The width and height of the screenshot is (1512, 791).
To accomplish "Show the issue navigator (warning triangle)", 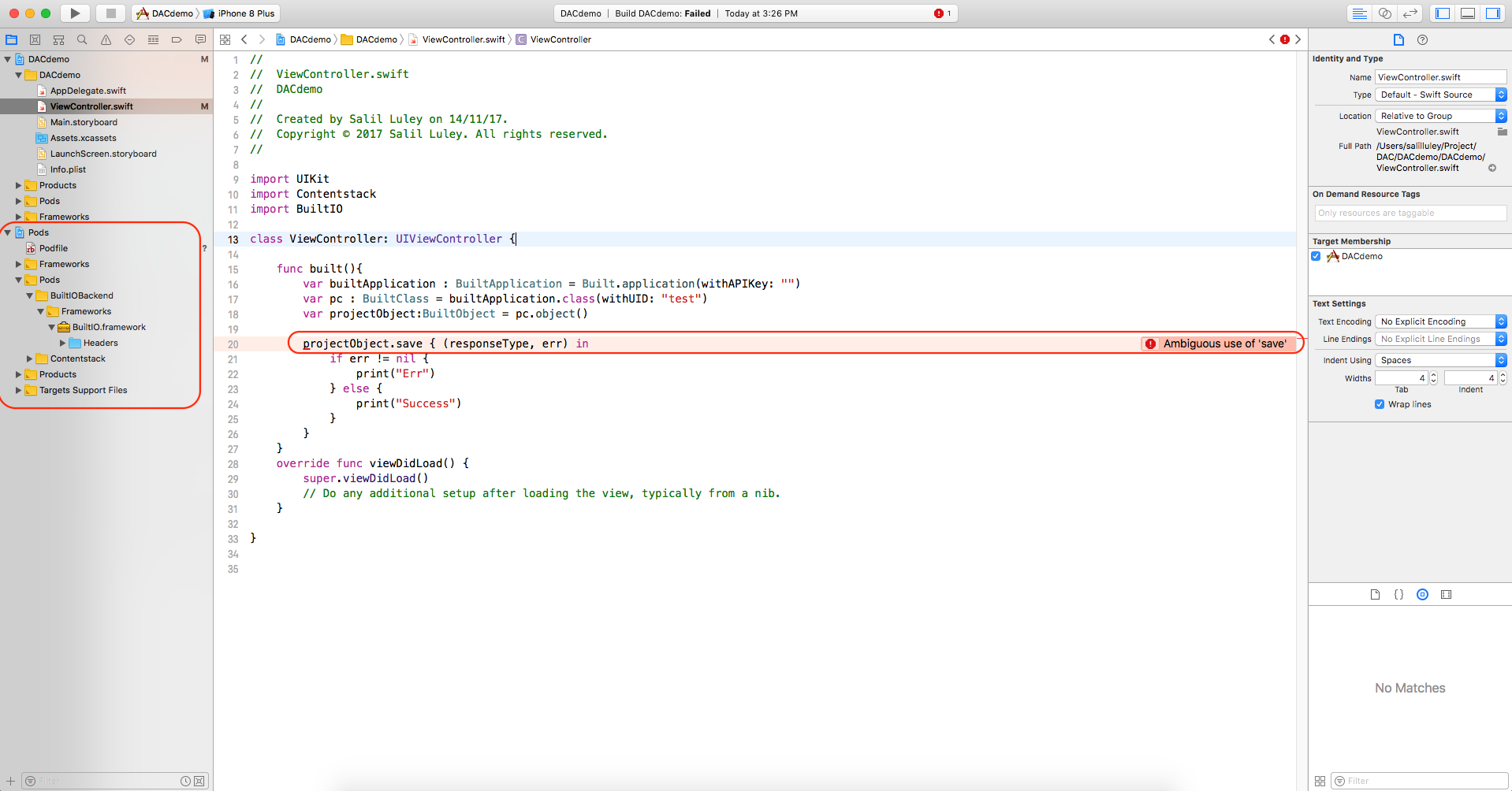I will [106, 39].
